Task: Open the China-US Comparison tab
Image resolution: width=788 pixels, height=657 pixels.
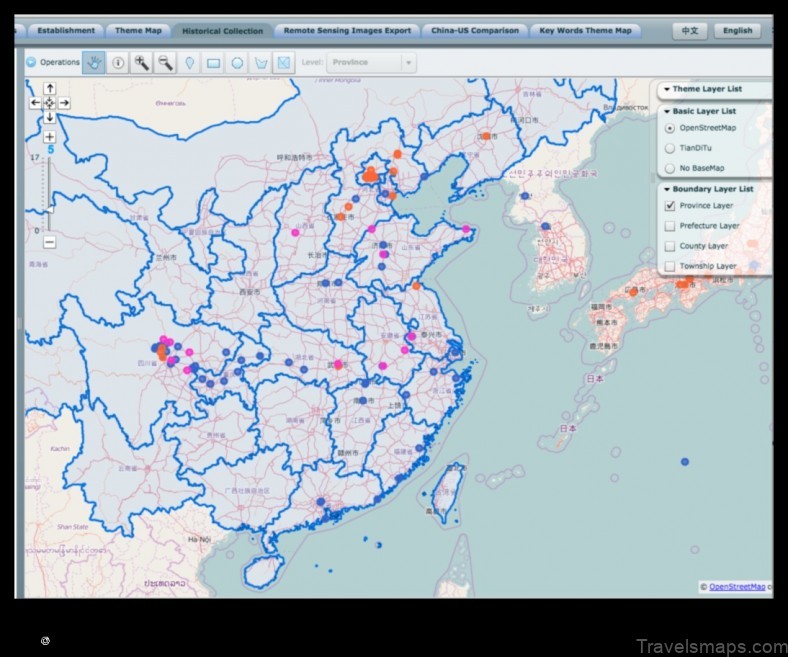Action: click(x=475, y=31)
